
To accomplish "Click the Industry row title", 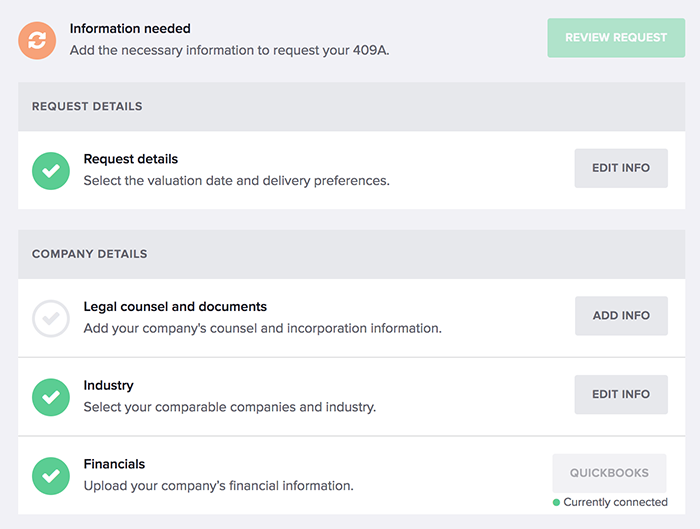I will coord(108,385).
